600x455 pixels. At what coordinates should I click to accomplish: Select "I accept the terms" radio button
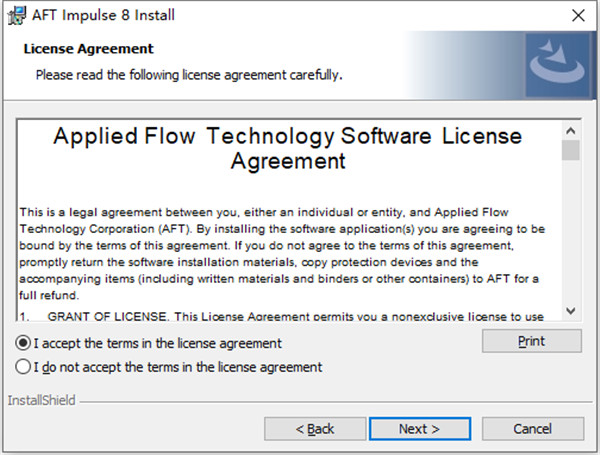[24, 343]
